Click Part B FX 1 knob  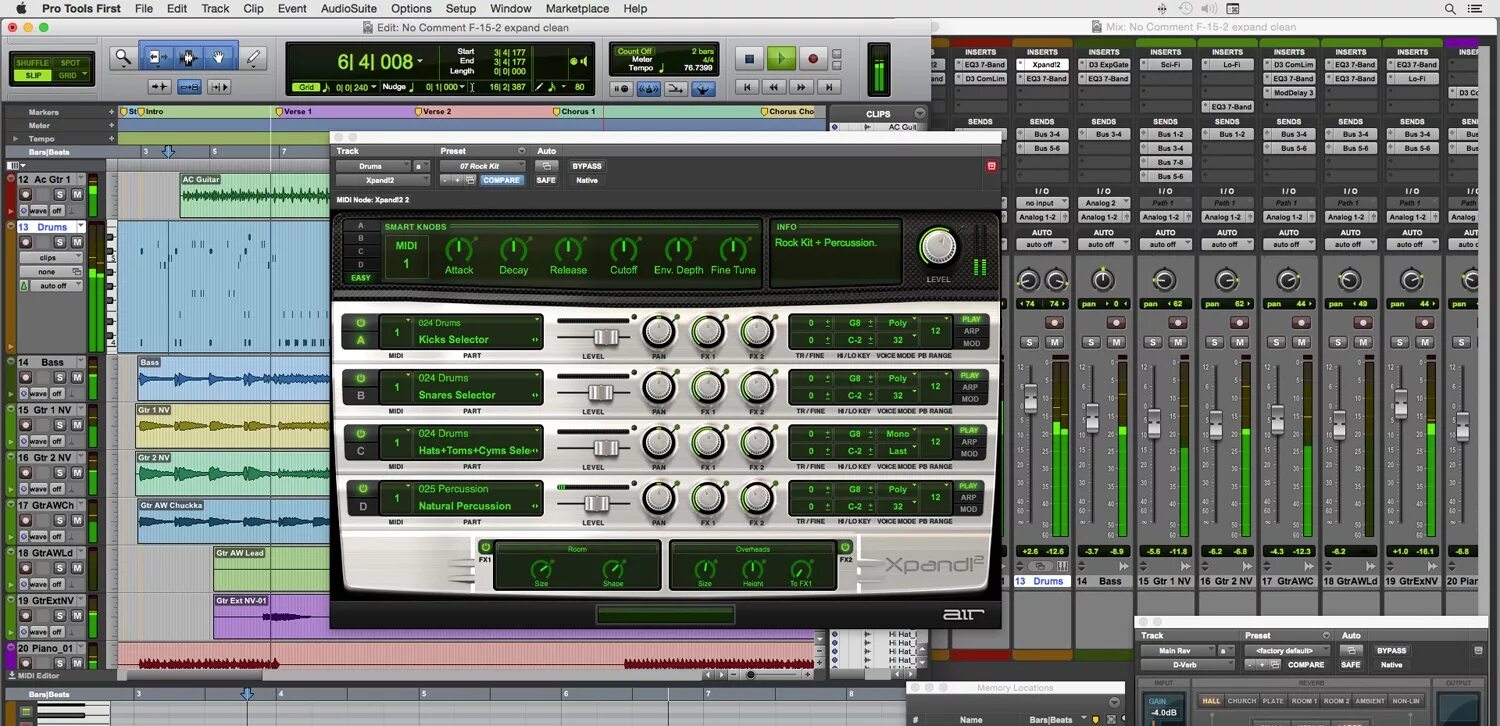(x=708, y=387)
